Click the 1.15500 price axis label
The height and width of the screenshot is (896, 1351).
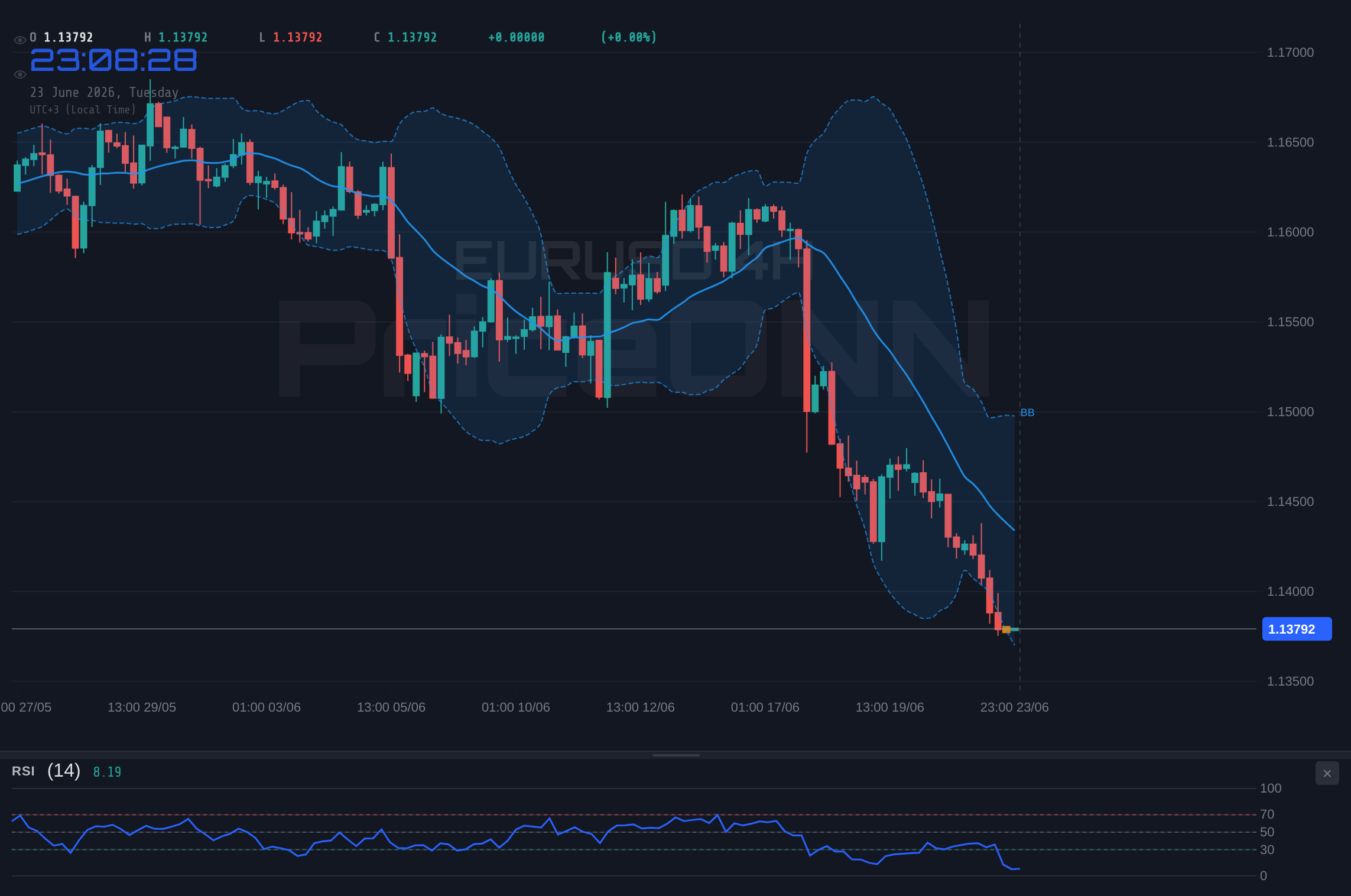click(1290, 322)
